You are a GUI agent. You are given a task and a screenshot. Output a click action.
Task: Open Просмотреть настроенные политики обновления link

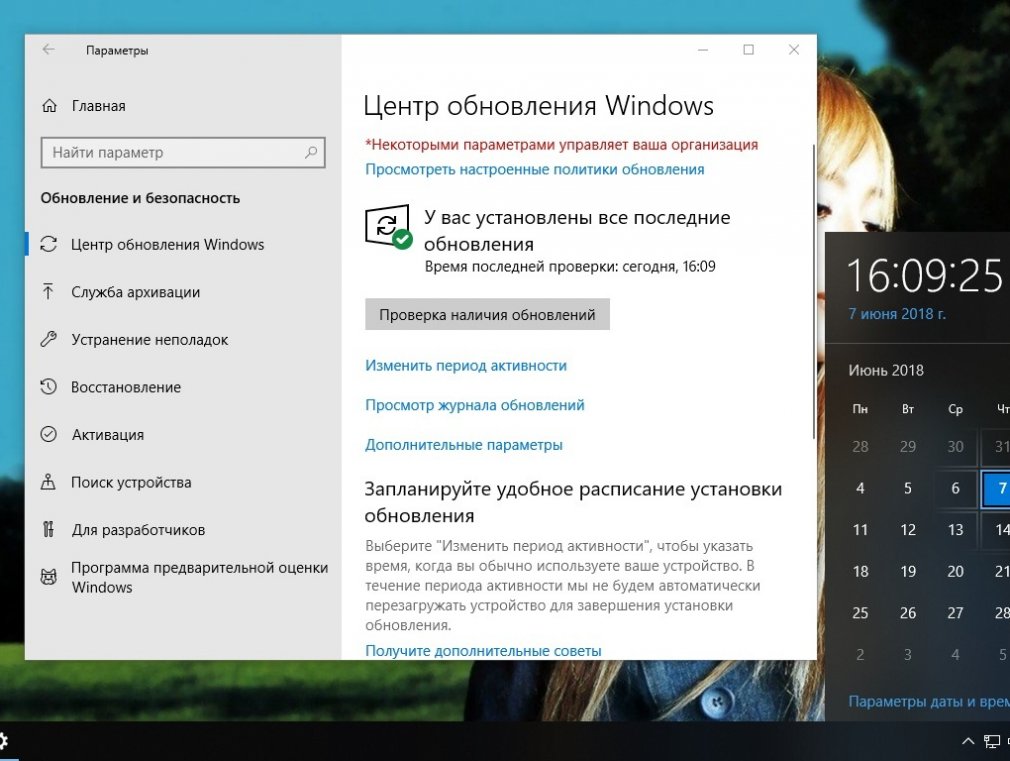click(535, 169)
